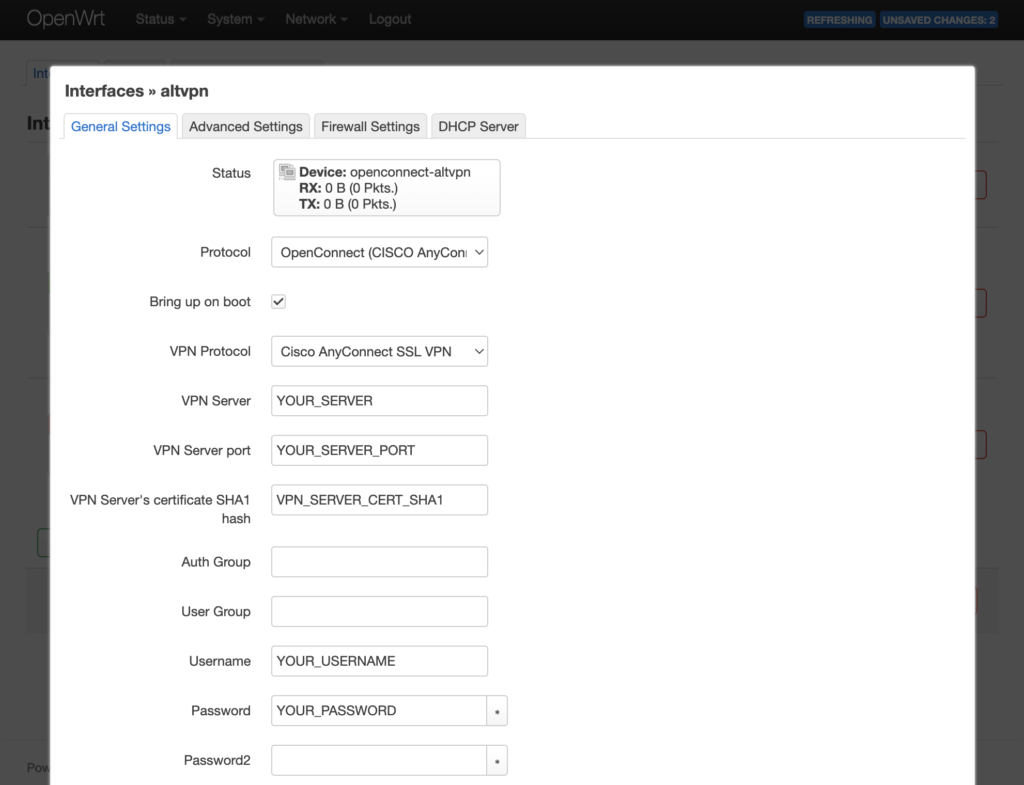Viewport: 1024px width, 785px height.
Task: Click the device icon in Status box
Action: pos(287,172)
